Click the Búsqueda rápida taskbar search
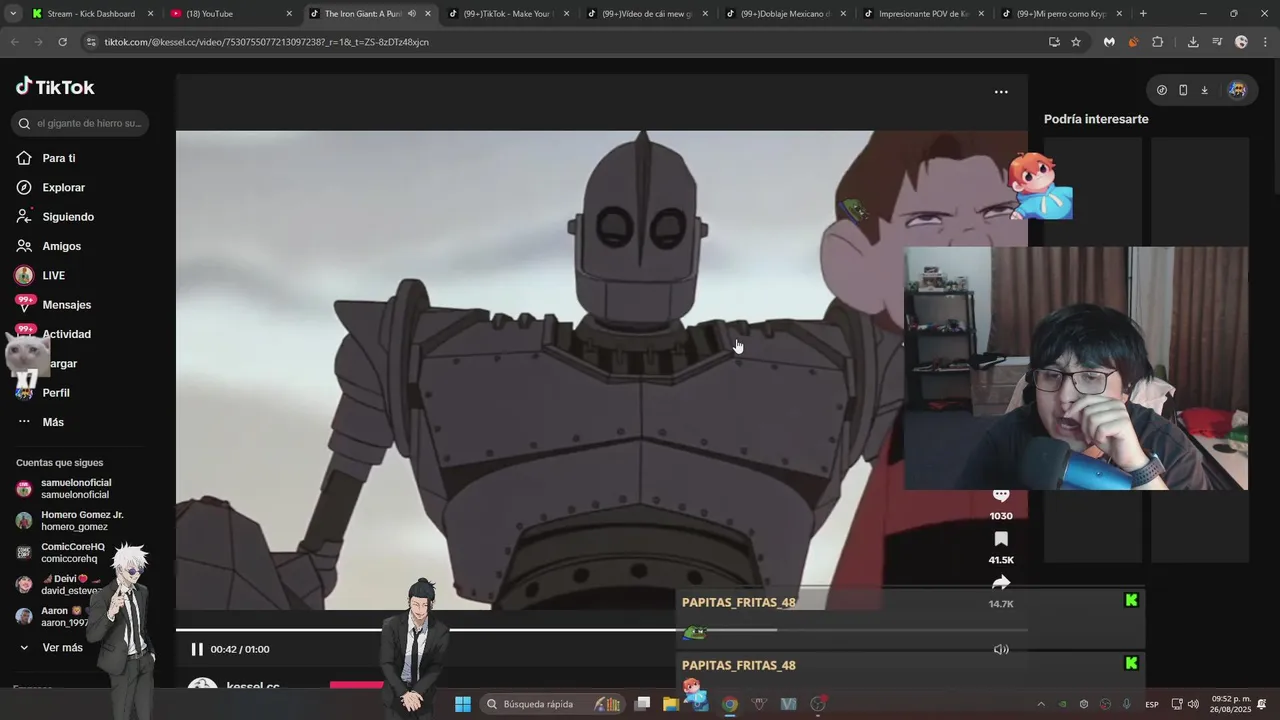 [552, 704]
